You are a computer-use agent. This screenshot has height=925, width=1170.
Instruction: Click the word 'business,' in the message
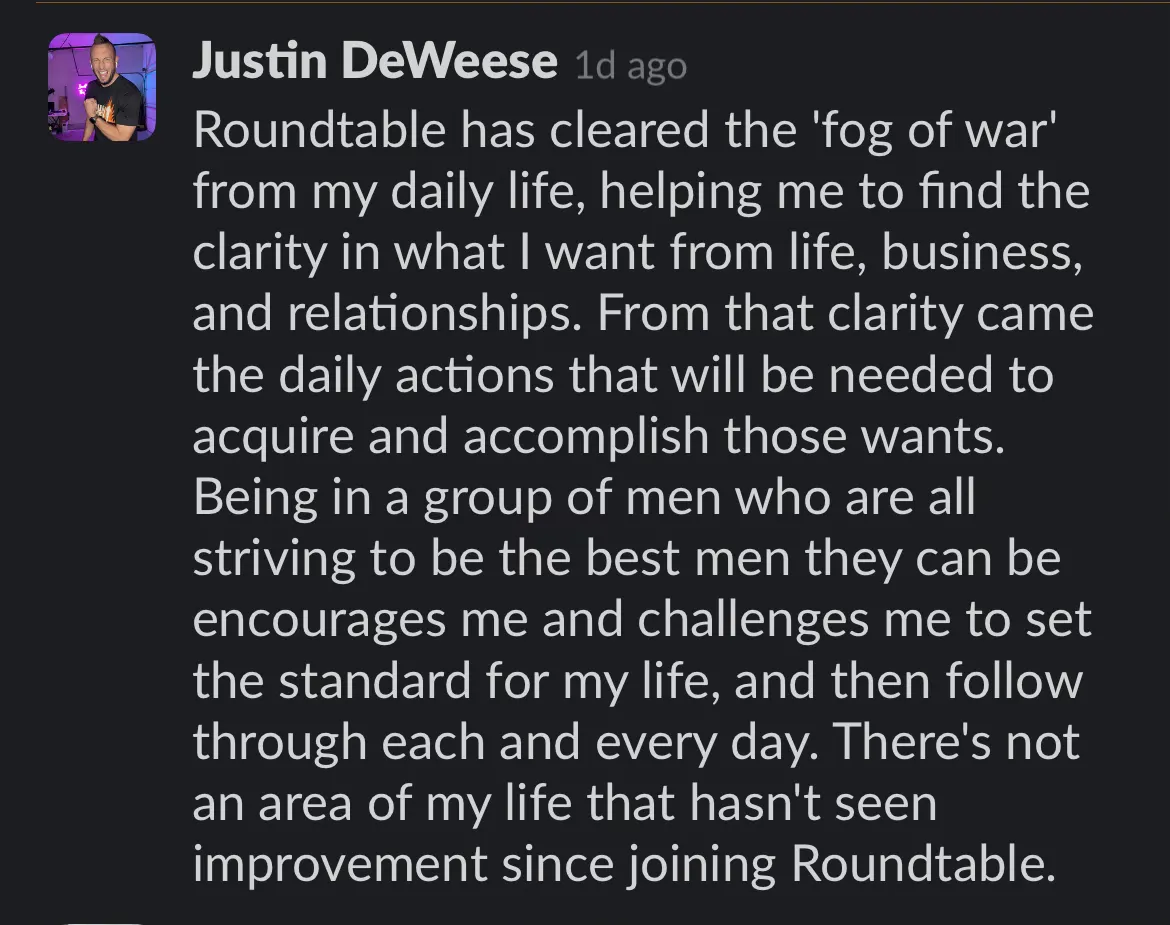click(982, 252)
